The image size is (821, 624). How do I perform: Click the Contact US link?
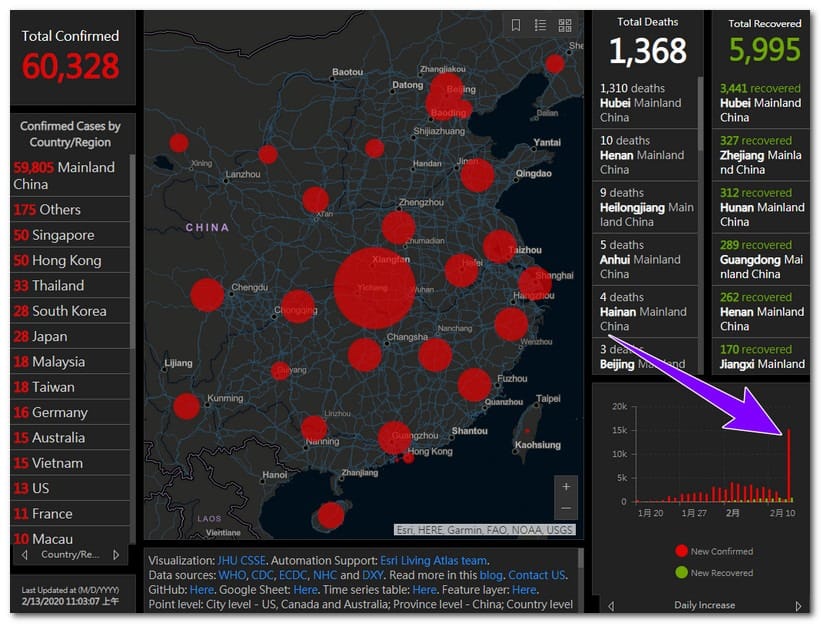point(537,575)
